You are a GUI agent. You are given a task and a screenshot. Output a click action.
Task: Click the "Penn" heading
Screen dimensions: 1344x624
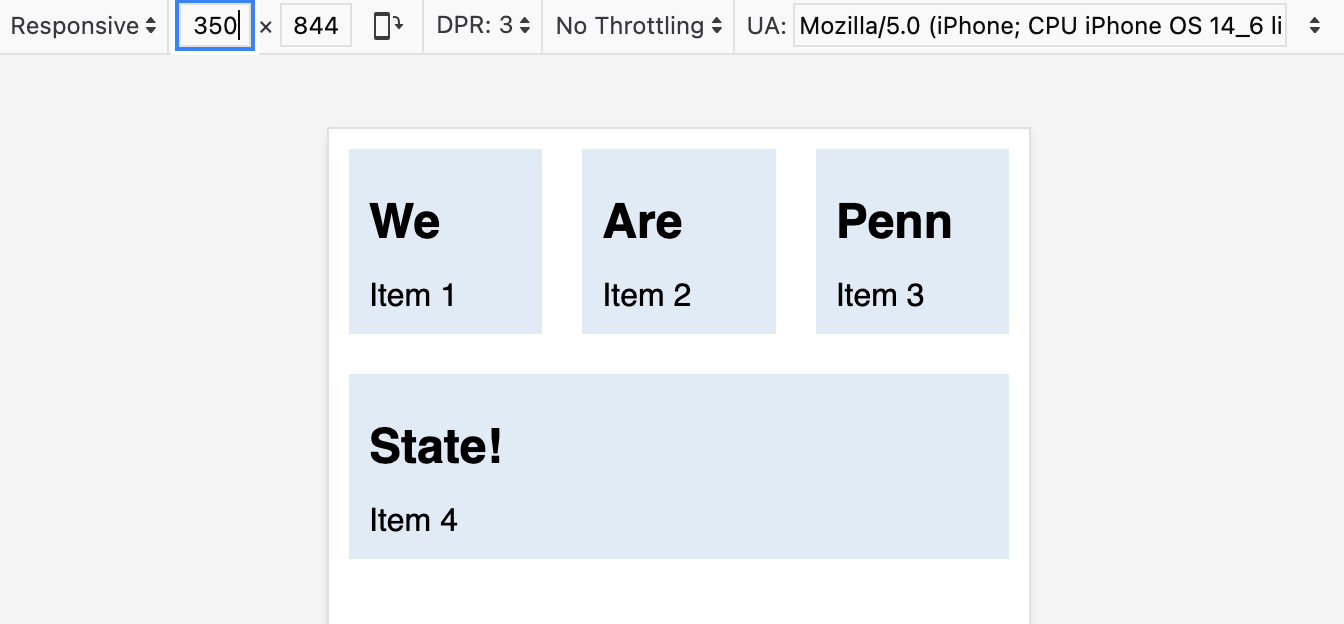pyautogui.click(x=894, y=221)
